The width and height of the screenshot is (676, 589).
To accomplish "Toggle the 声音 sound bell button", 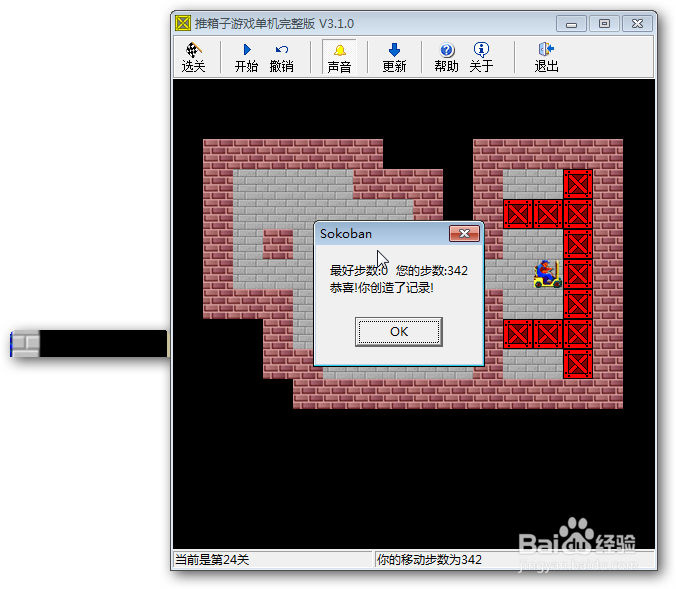I will click(339, 57).
